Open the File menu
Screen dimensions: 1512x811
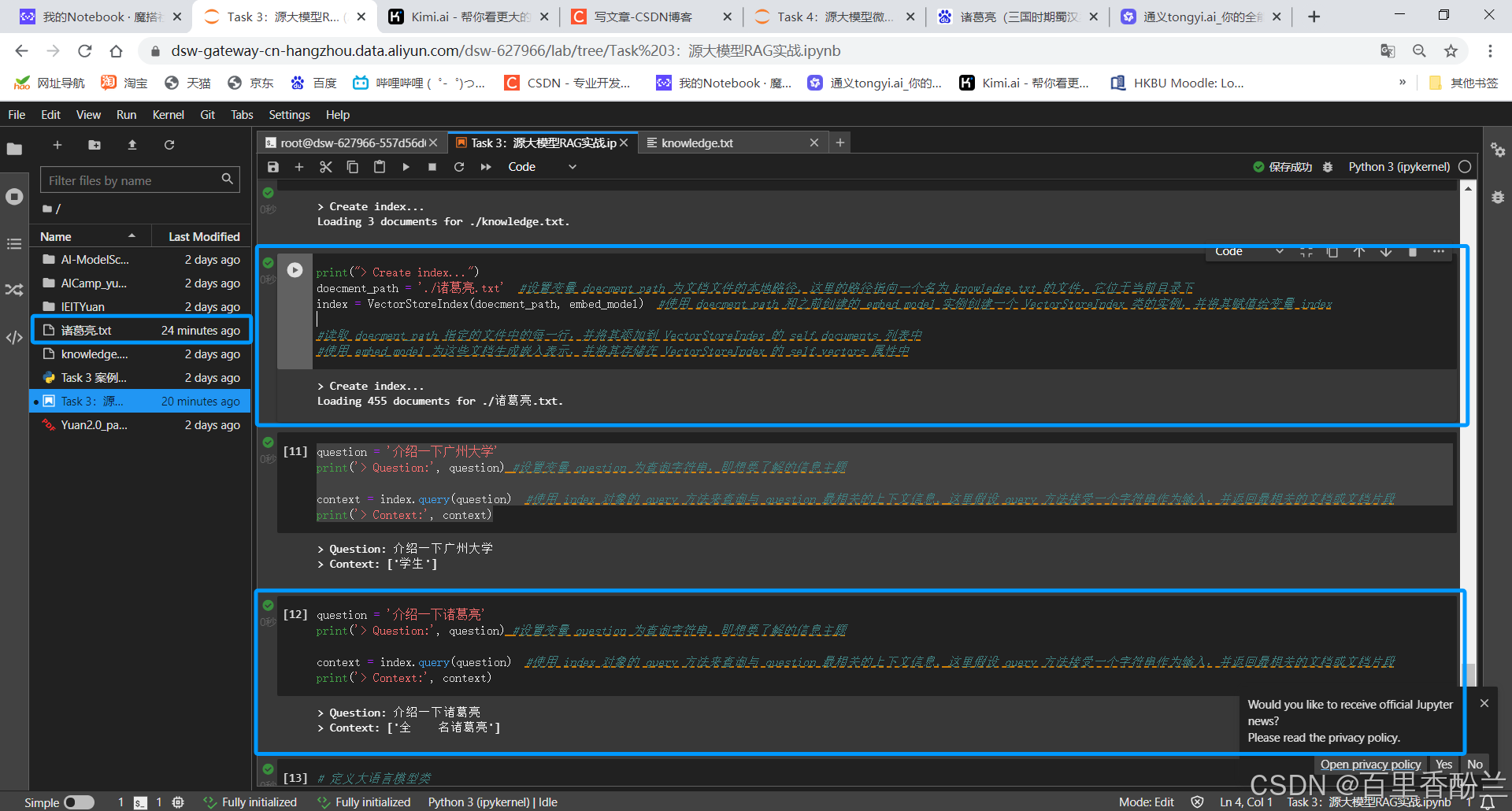coord(17,115)
